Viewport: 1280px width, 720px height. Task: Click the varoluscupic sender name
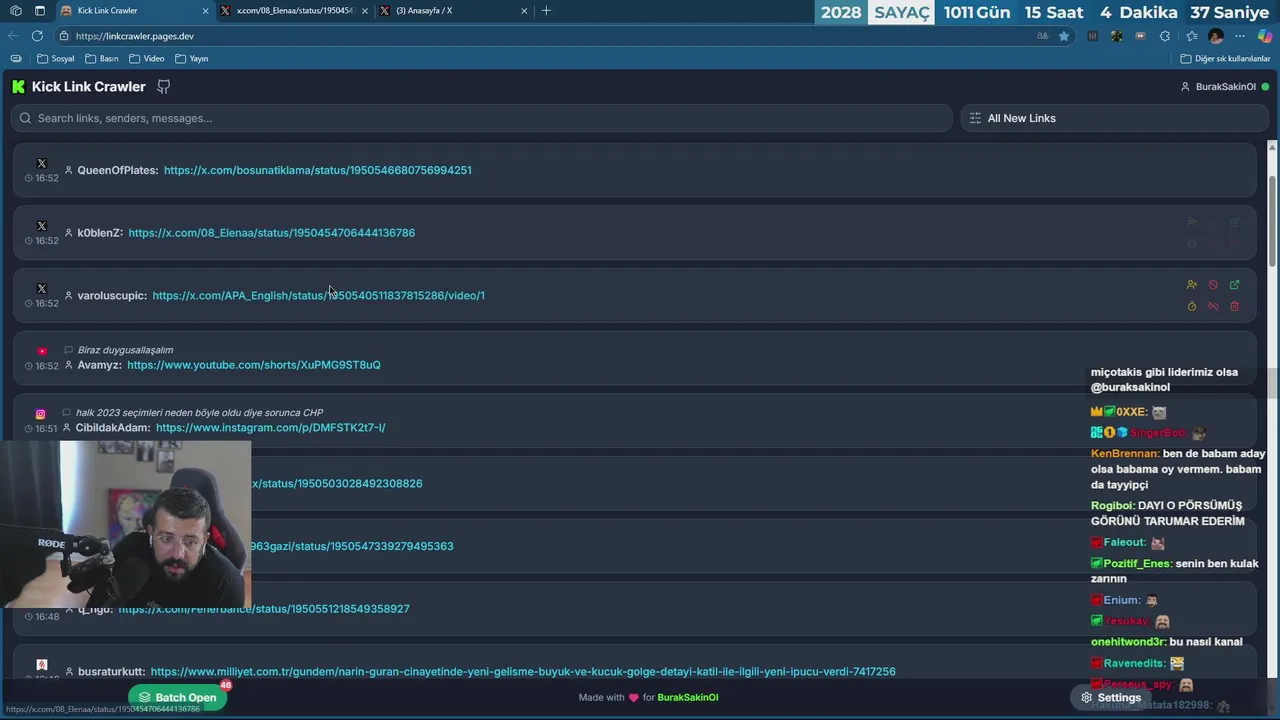coord(112,296)
